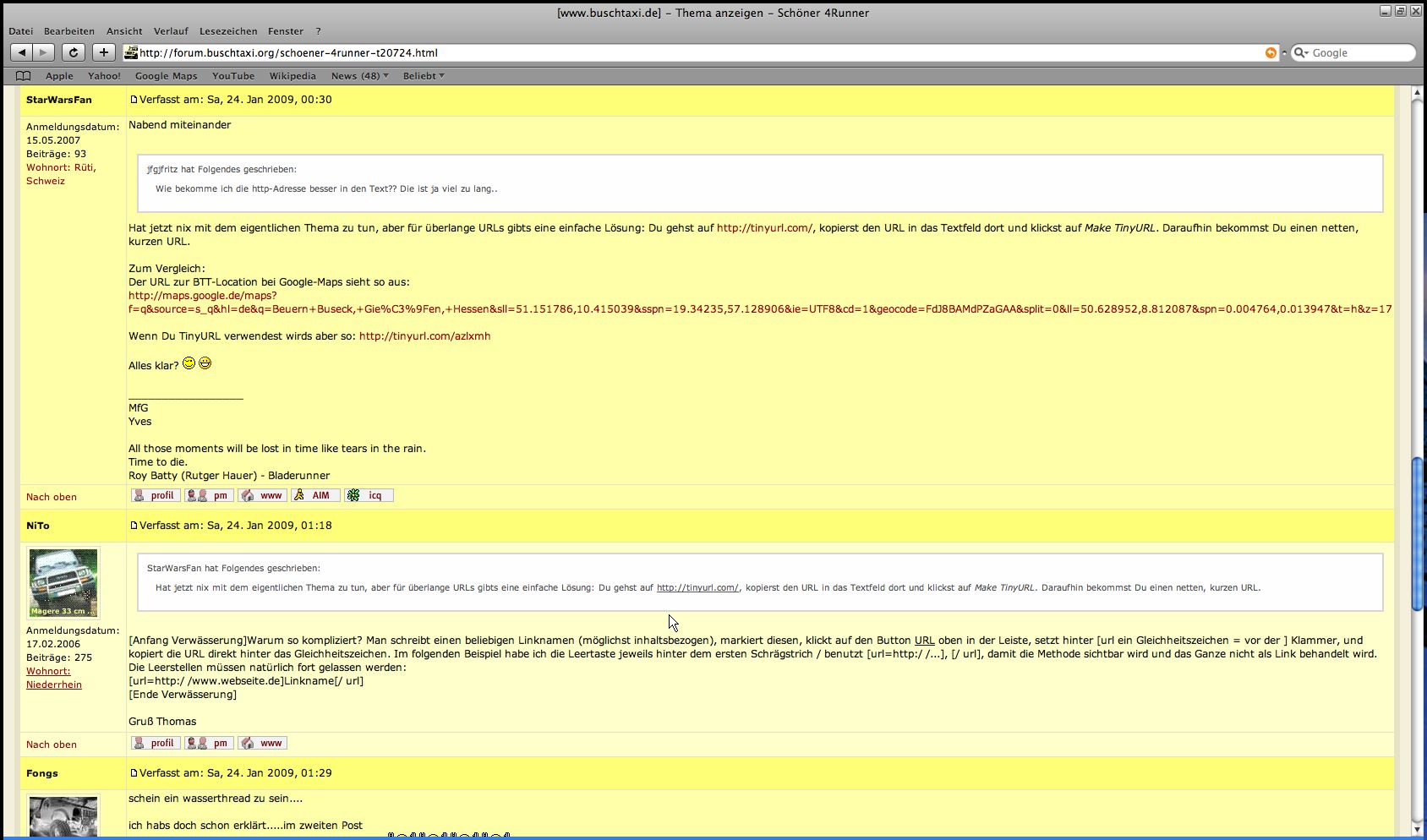1427x840 pixels.
Task: Click the orange RSS feed icon in address bar
Action: (1270, 52)
